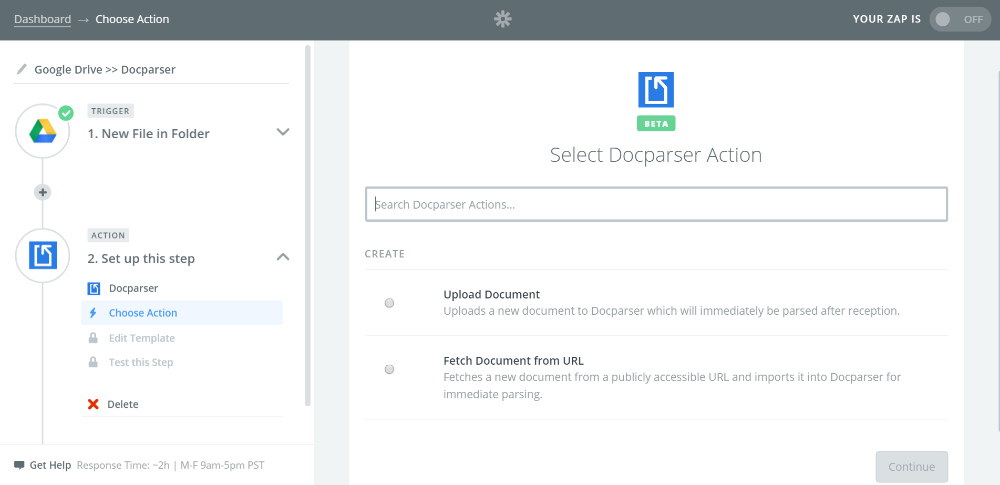The height and width of the screenshot is (485, 1000).
Task: Click the TRIGGER label tag
Action: click(110, 110)
